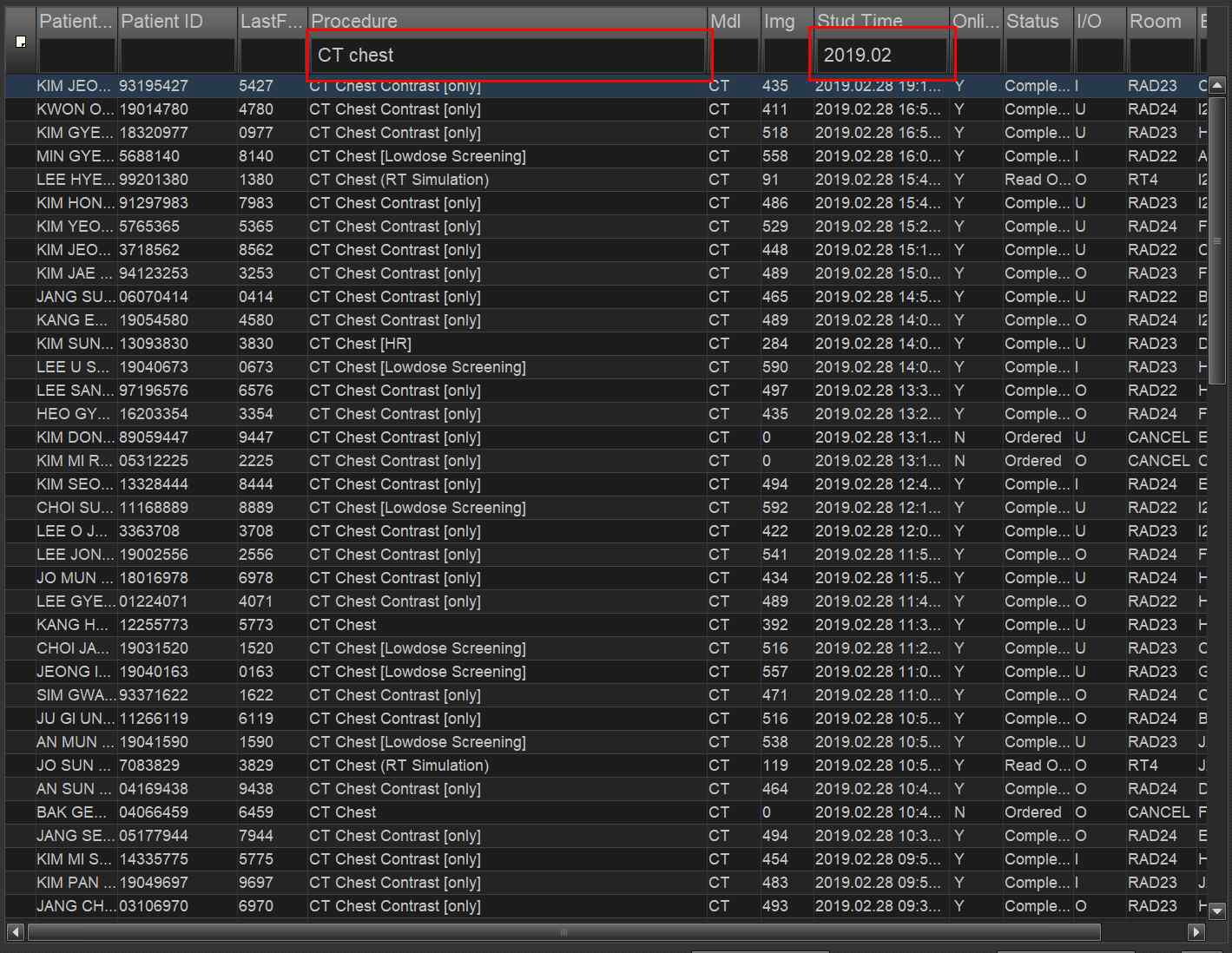The height and width of the screenshot is (953, 1232).
Task: Click horizontal scrollbar left arrow
Action: pyautogui.click(x=16, y=932)
